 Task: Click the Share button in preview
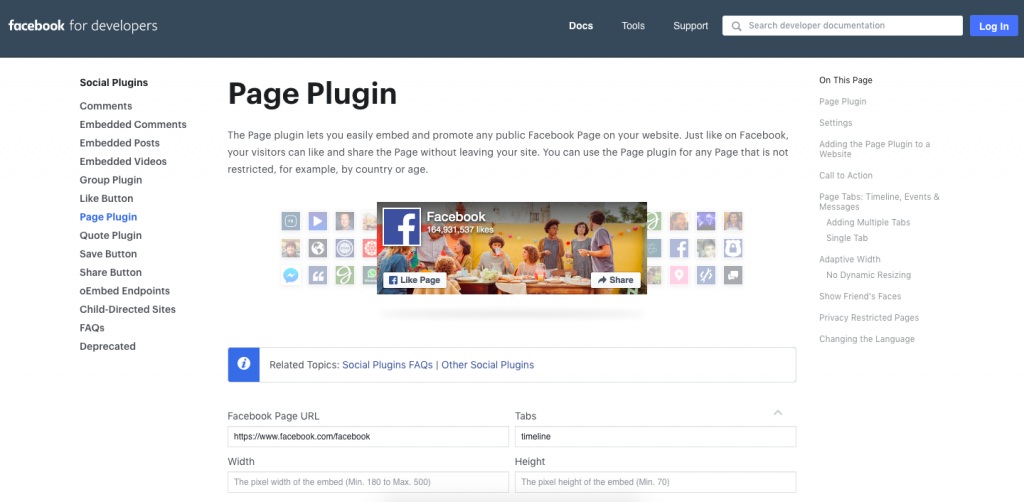point(615,280)
